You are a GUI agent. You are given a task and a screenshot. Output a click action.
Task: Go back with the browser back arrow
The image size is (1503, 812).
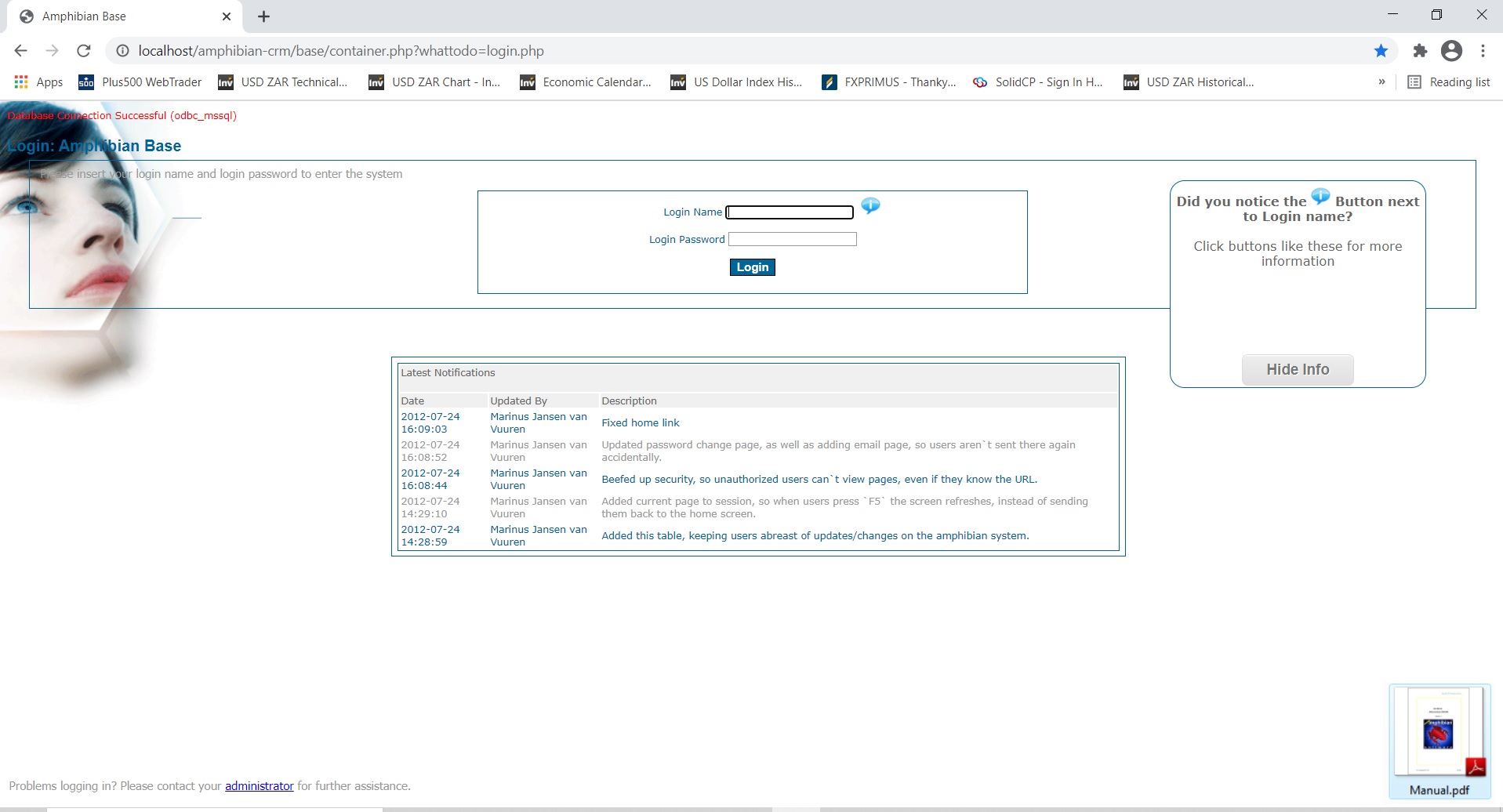(x=21, y=51)
